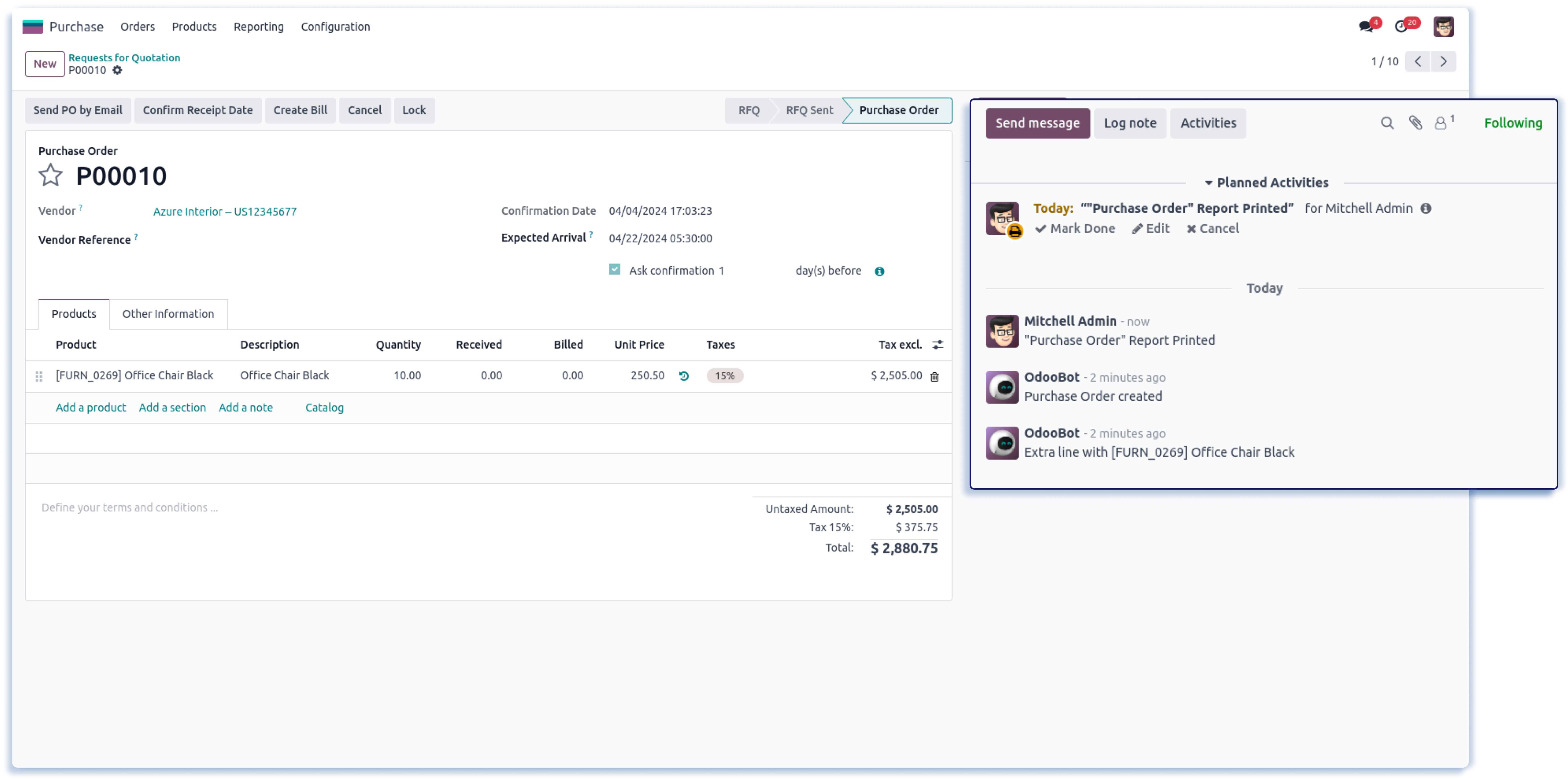Click the Log note button
Screen dimensions: 1568x779
click(x=1130, y=124)
